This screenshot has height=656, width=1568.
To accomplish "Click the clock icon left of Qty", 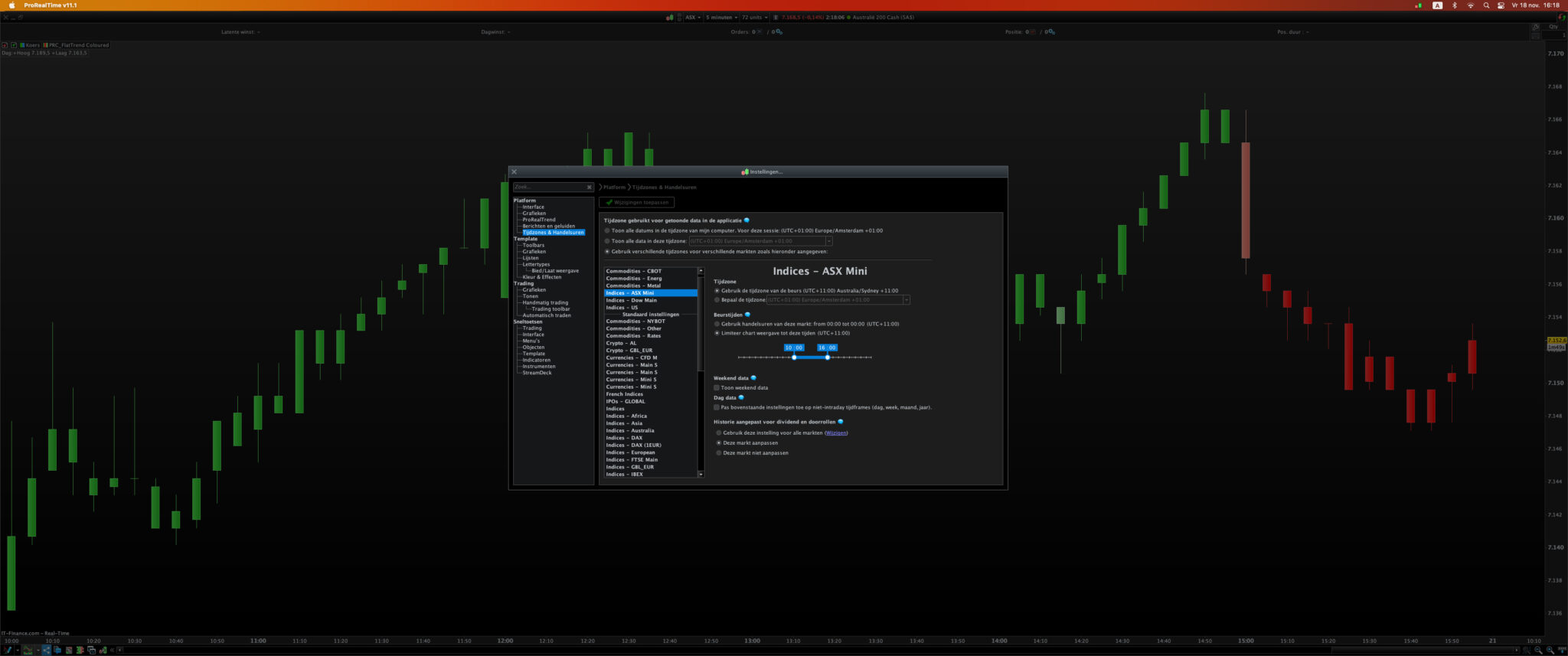I will coord(1536,27).
